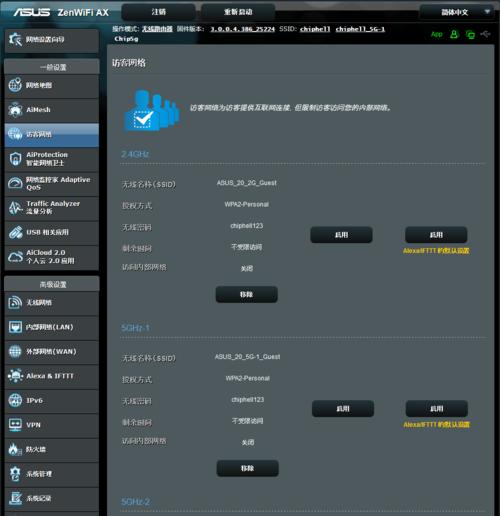Click the 5GHz-1 section heading

point(135,328)
